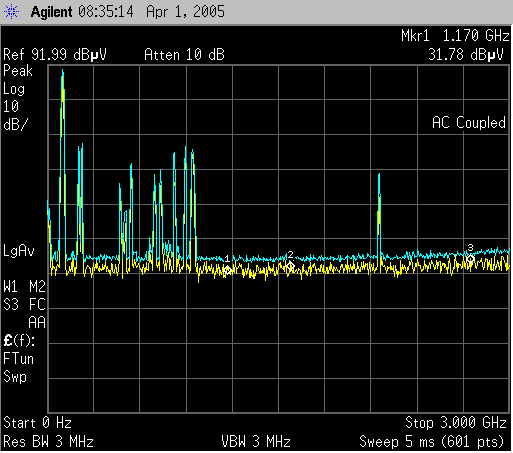The image size is (513, 453).
Task: Click the AC Coupled indicator
Action: click(469, 123)
